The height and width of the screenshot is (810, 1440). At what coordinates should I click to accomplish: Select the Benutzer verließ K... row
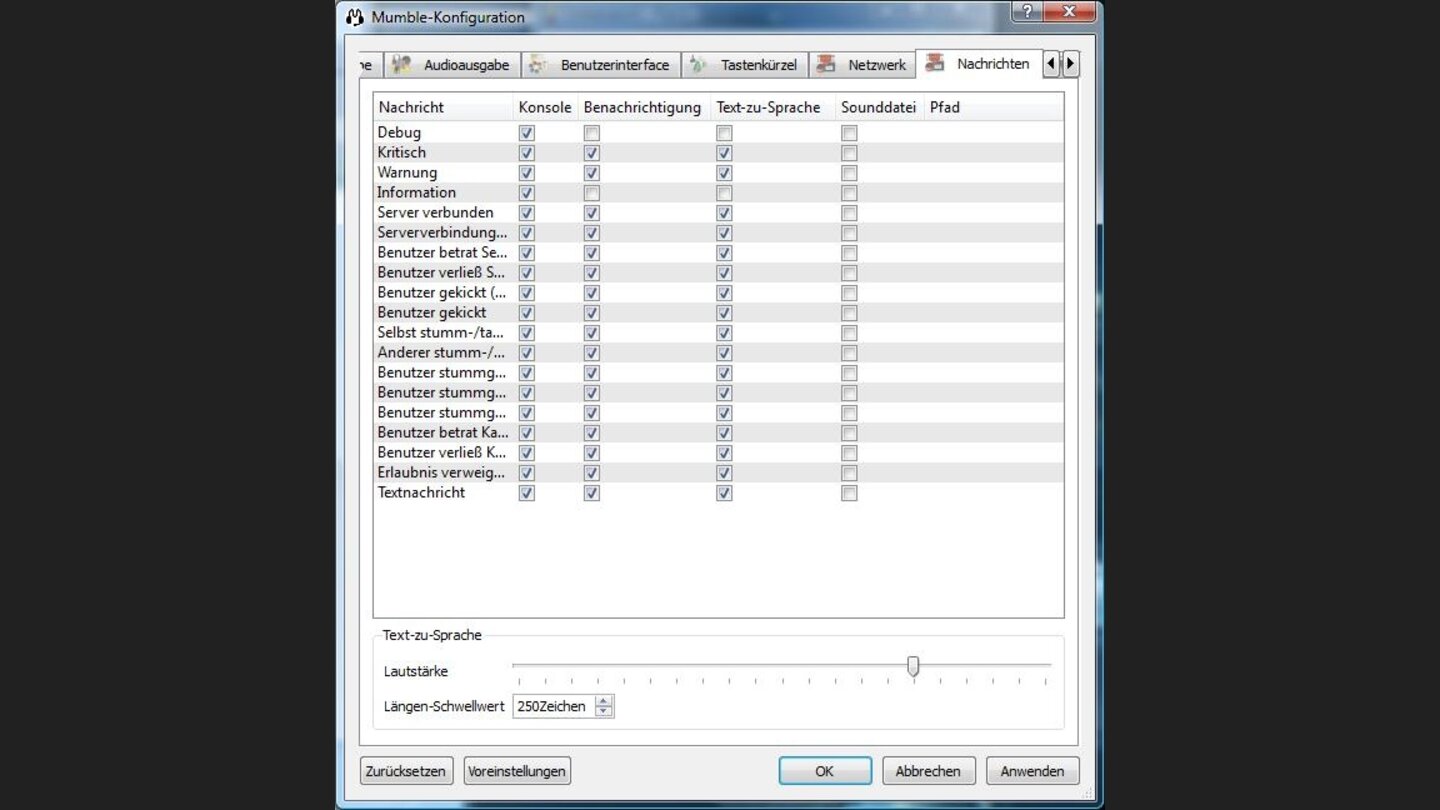pyautogui.click(x=718, y=453)
